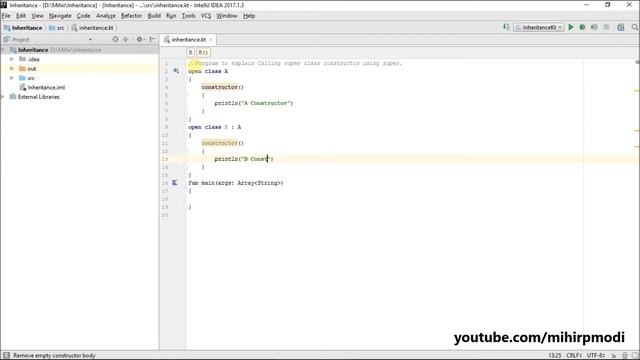640x360 pixels.
Task: Click Inheritance module icon in breadcrumb bar
Action: pos(7,28)
